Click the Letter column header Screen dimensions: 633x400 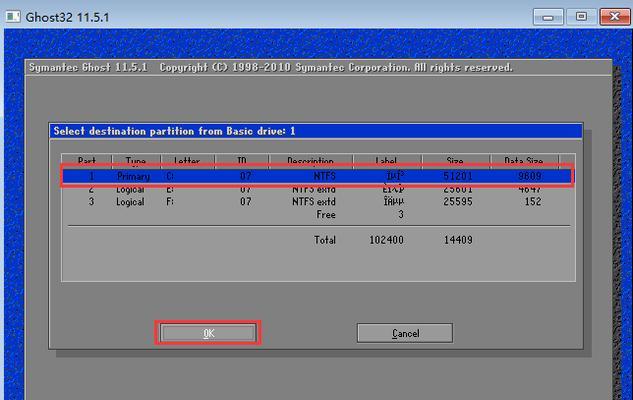(x=187, y=160)
